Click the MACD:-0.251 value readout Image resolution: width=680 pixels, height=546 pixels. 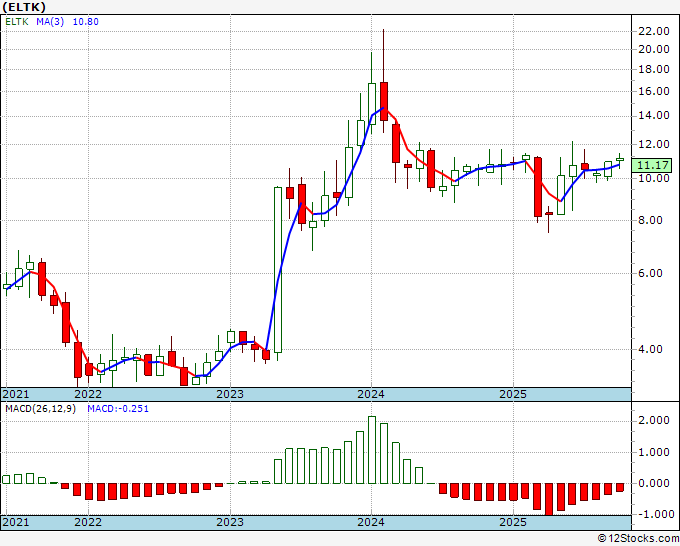118,409
